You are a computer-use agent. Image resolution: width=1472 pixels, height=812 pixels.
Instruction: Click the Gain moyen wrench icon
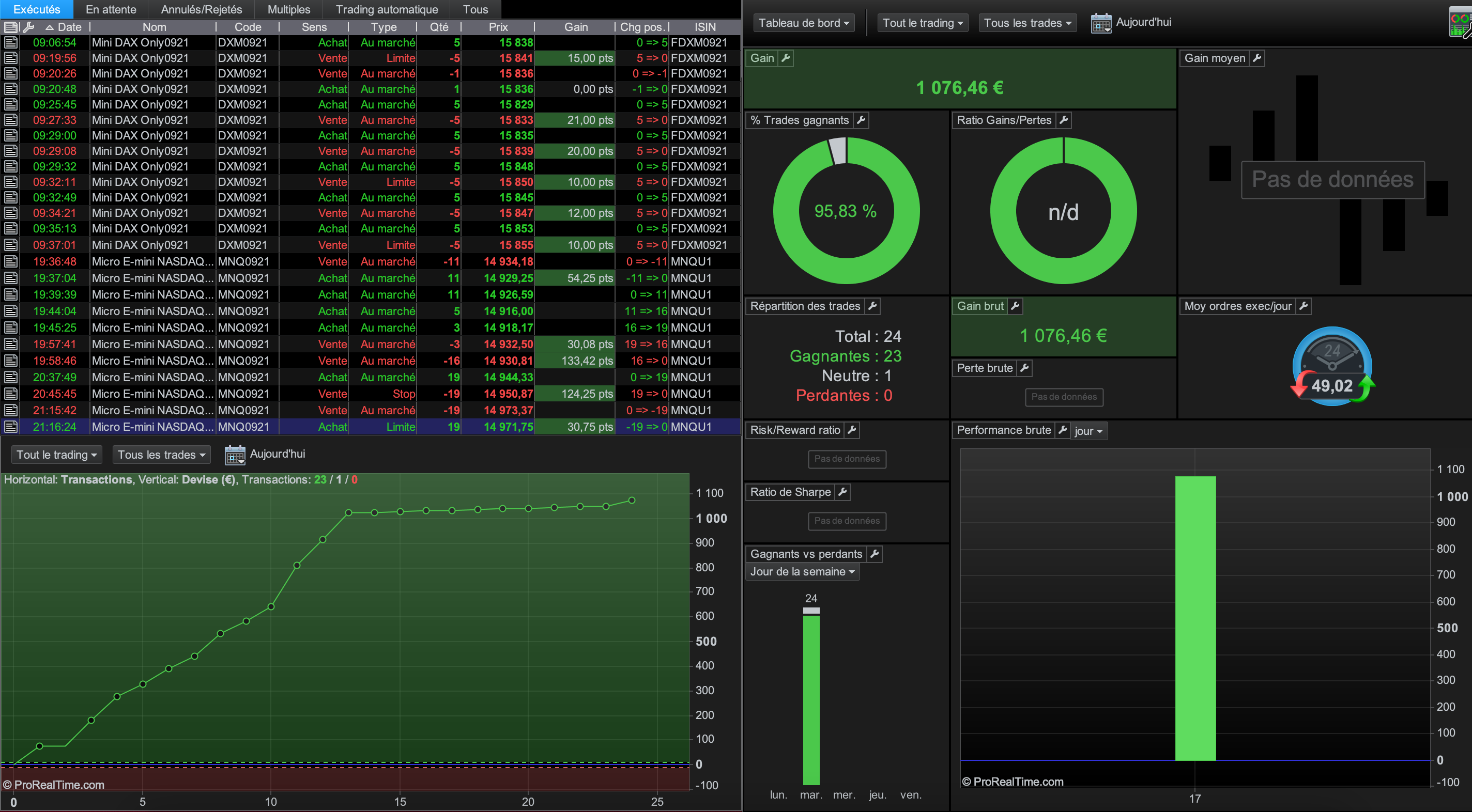pyautogui.click(x=1256, y=58)
